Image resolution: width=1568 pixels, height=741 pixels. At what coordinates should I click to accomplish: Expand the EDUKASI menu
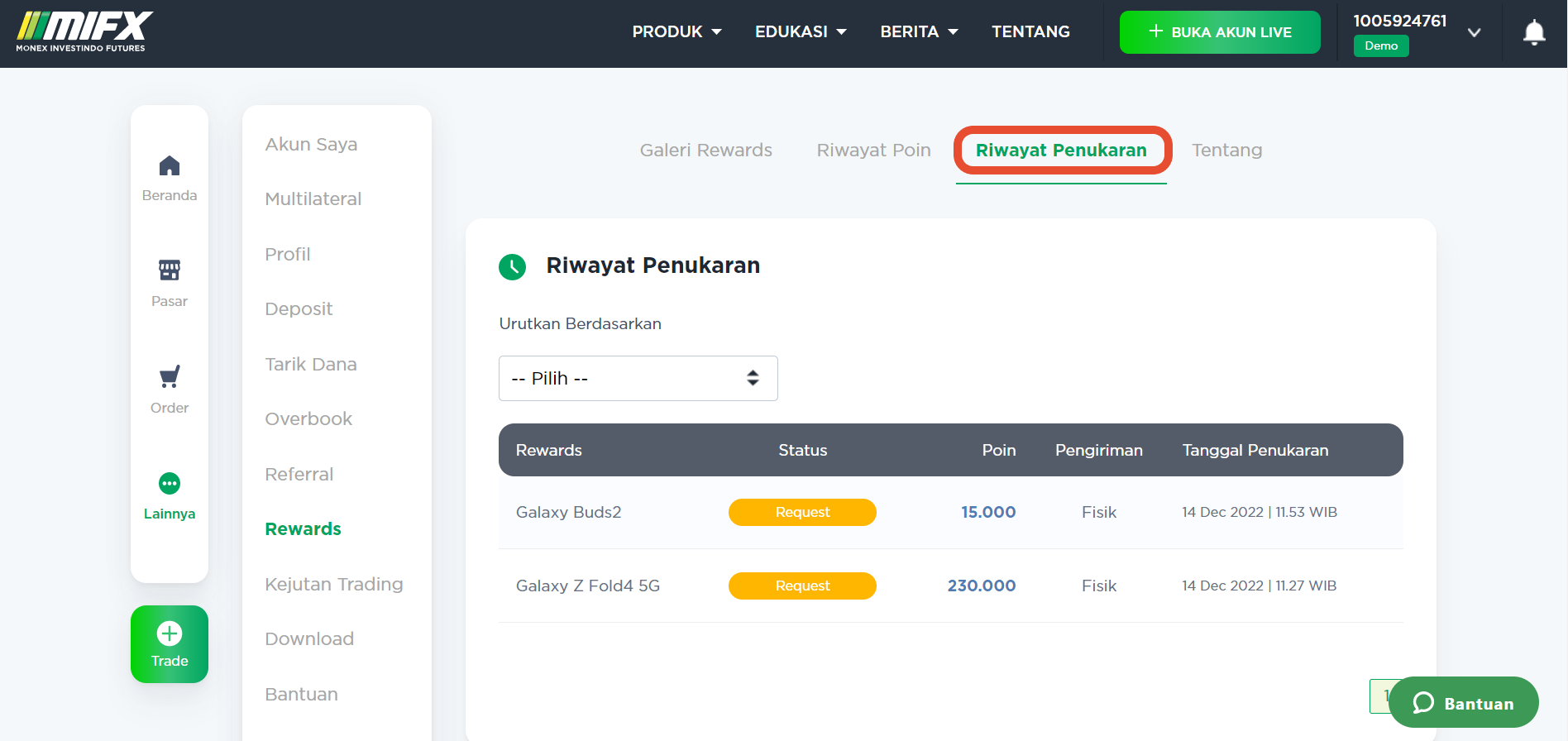pos(801,31)
